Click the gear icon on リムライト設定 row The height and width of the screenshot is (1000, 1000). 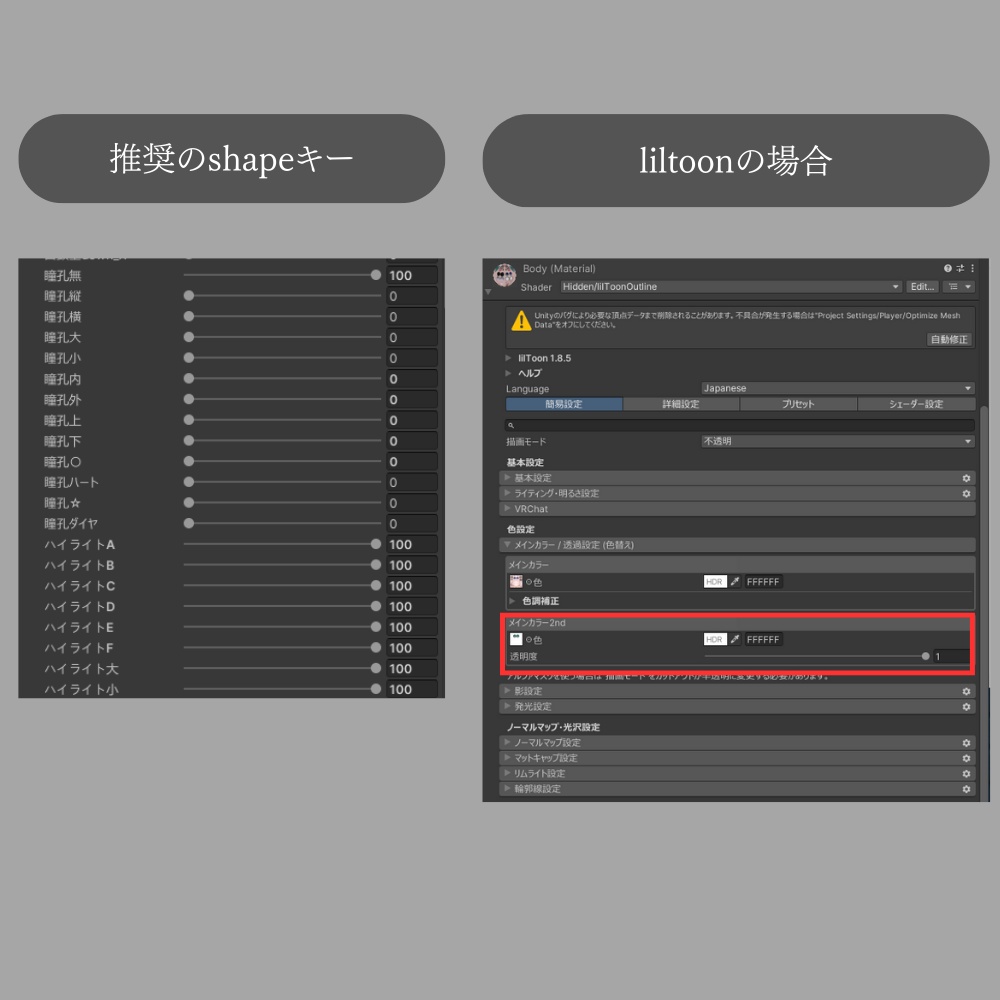pyautogui.click(x=966, y=774)
